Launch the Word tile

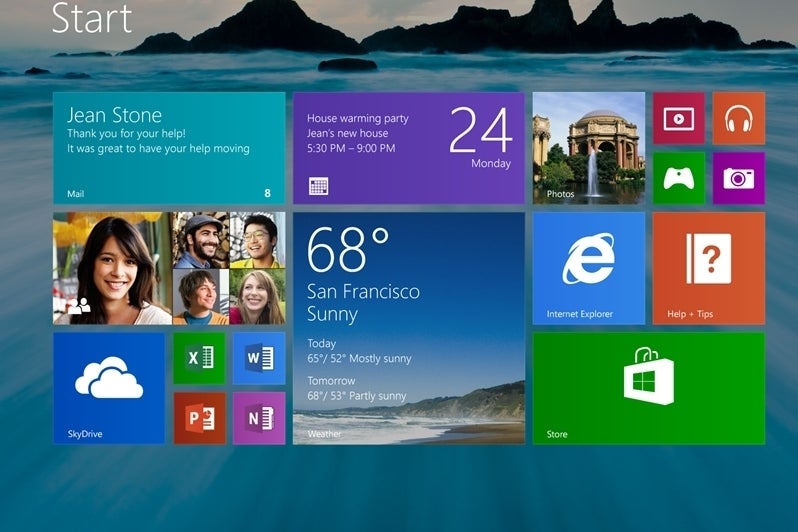pyautogui.click(x=259, y=358)
